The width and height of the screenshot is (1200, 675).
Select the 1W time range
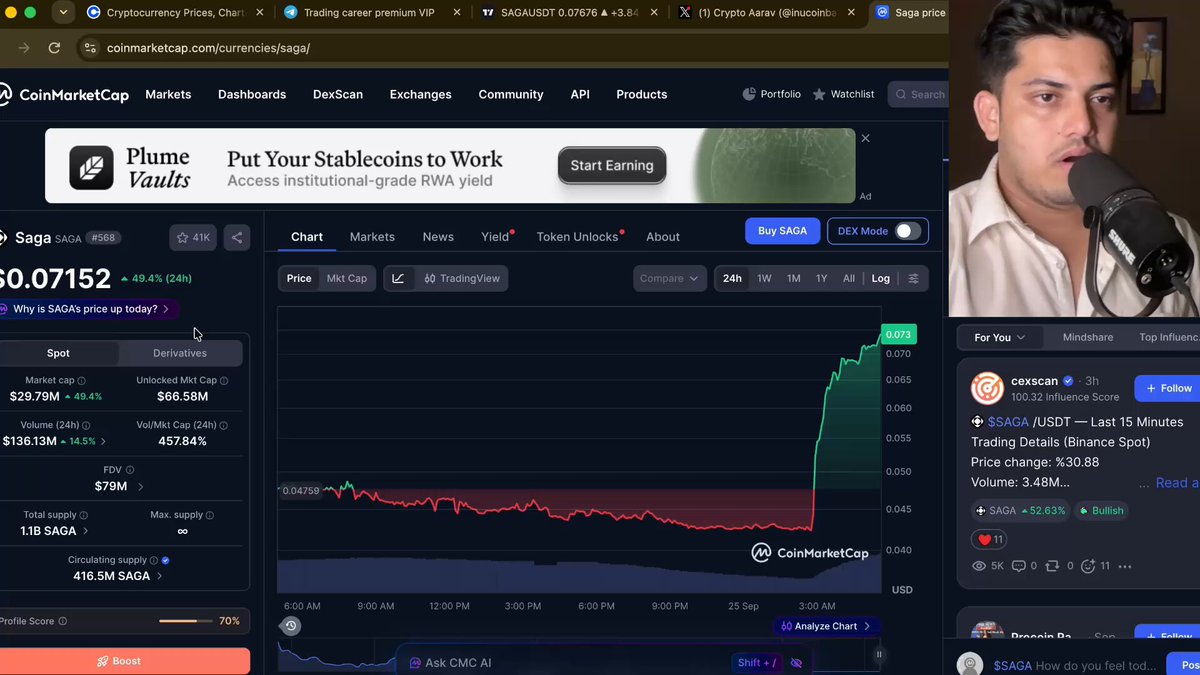(x=764, y=278)
